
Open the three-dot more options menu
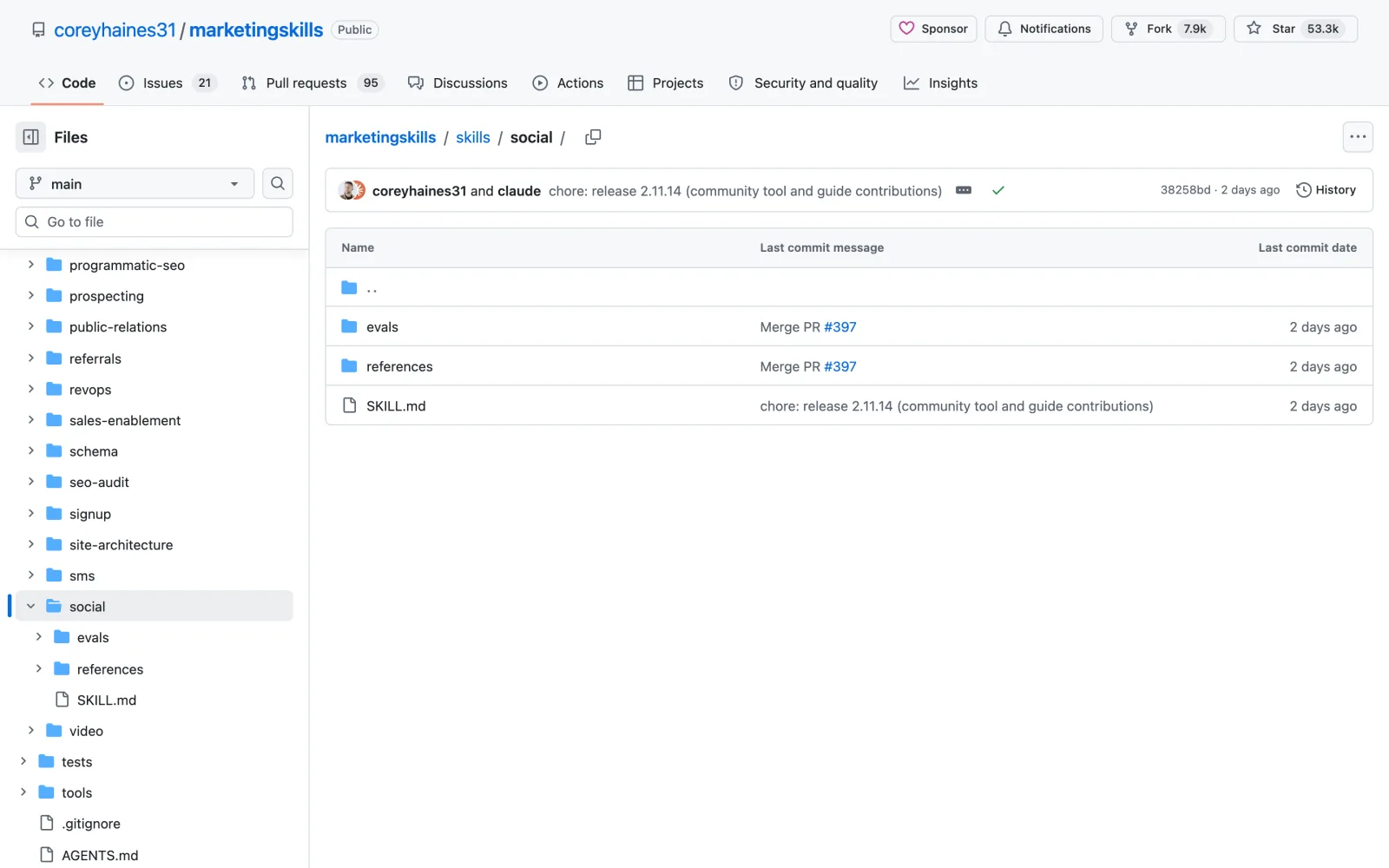1358,137
